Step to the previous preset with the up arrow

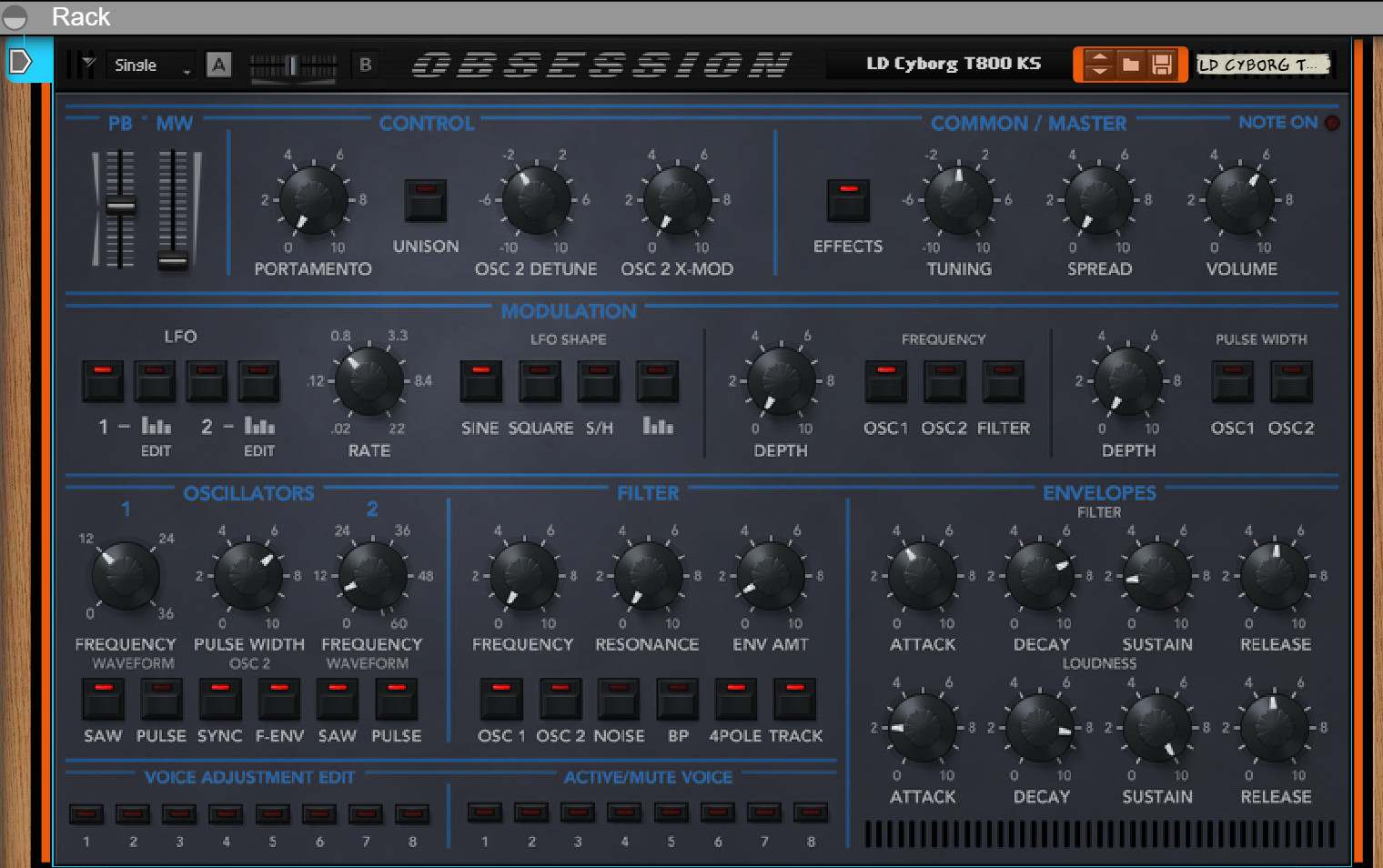point(1099,57)
